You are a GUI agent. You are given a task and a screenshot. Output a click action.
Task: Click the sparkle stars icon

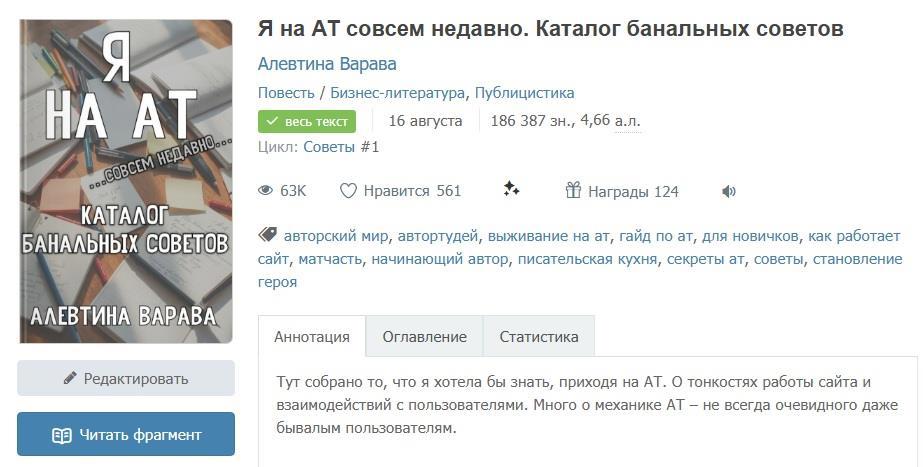(x=512, y=190)
